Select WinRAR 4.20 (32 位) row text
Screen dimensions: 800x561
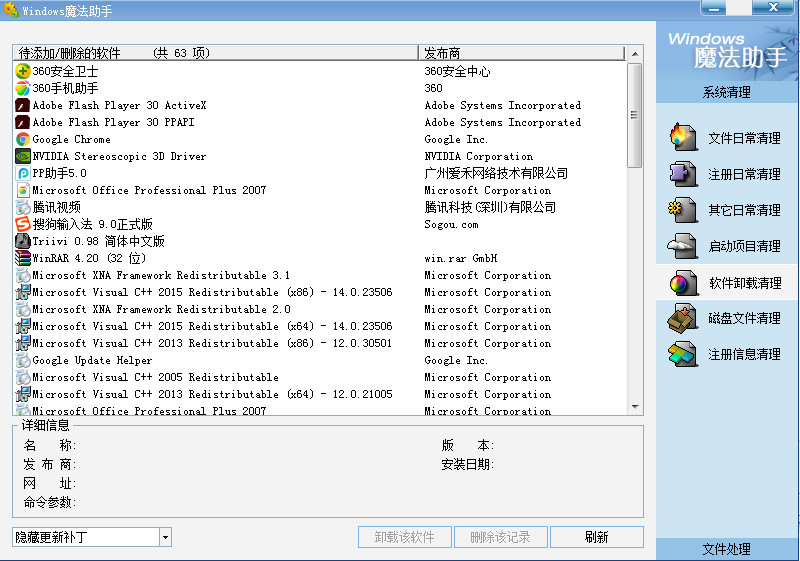tap(89, 259)
